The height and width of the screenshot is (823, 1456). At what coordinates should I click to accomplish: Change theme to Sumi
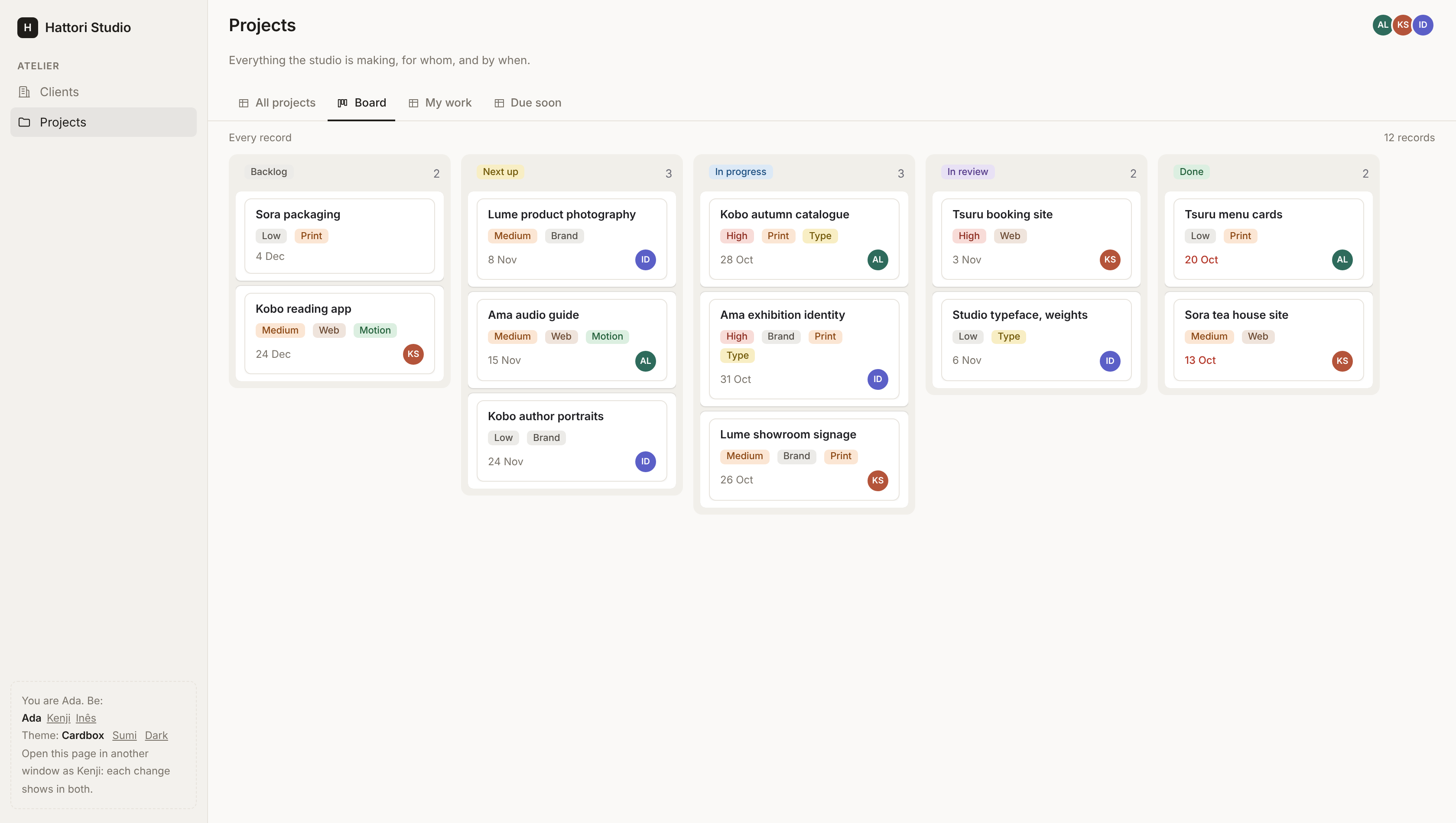(124, 736)
